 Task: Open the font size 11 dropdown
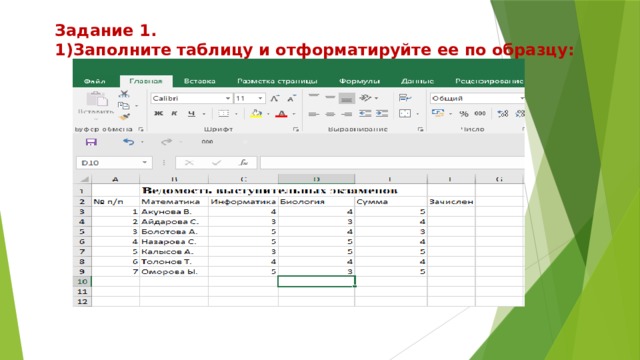260,98
